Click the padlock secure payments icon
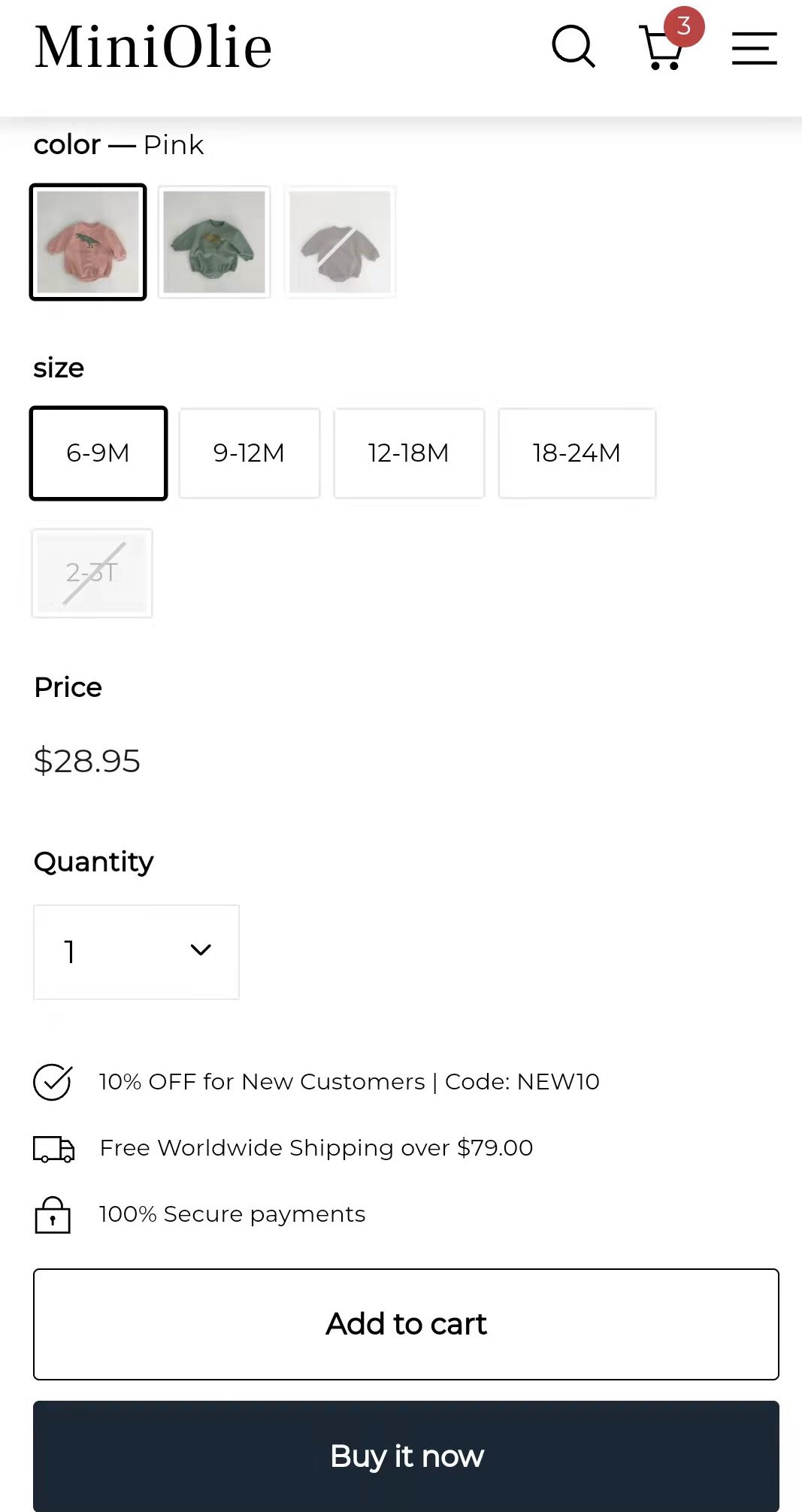Viewport: 802px width, 1512px height. (x=53, y=1215)
